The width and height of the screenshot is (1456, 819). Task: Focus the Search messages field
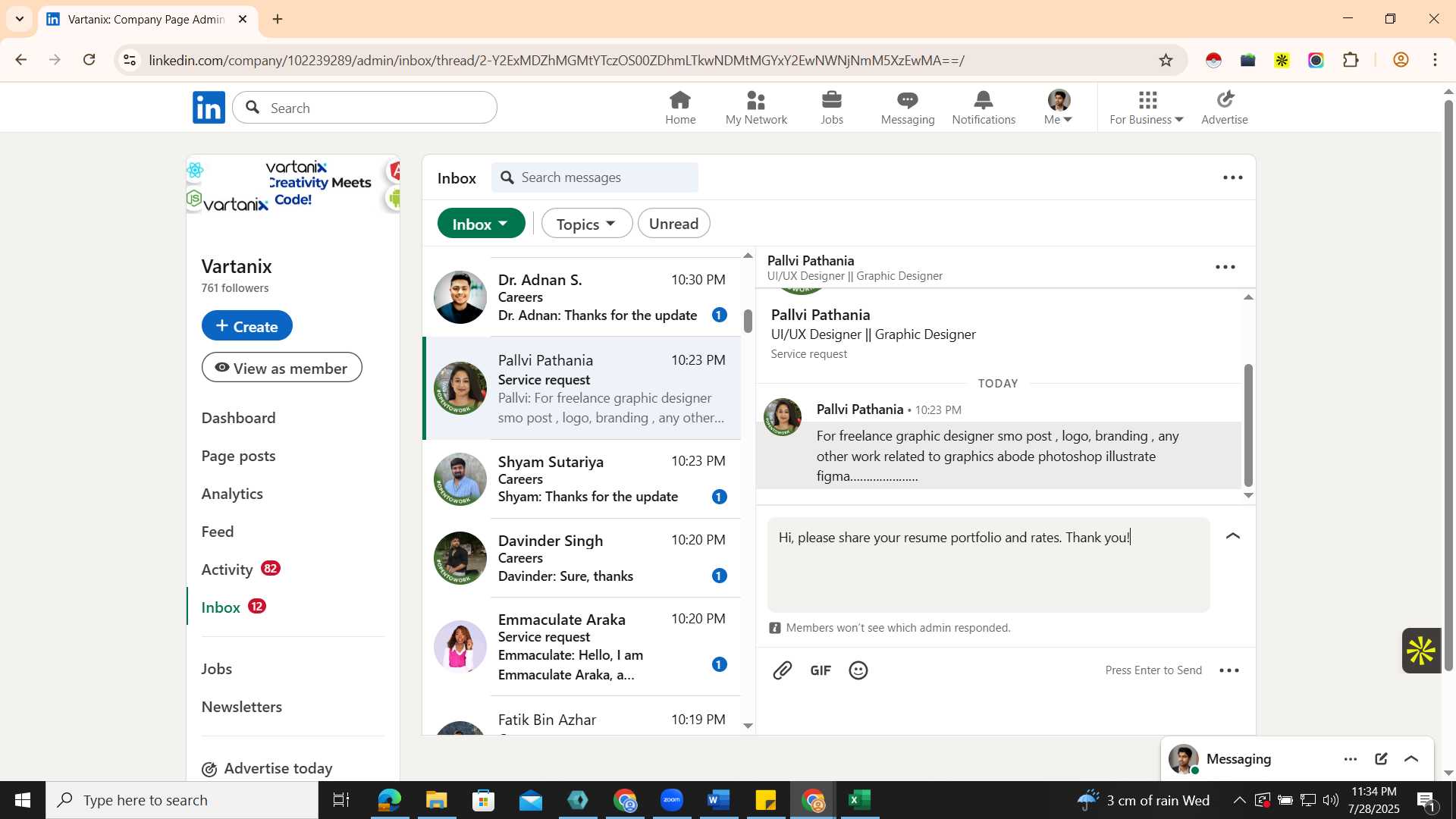pos(595,177)
